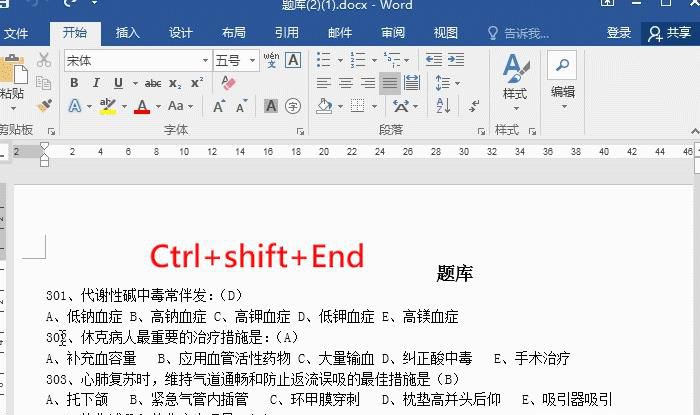Expand the bullet list dropdown arrow
The image size is (700, 415).
point(340,60)
